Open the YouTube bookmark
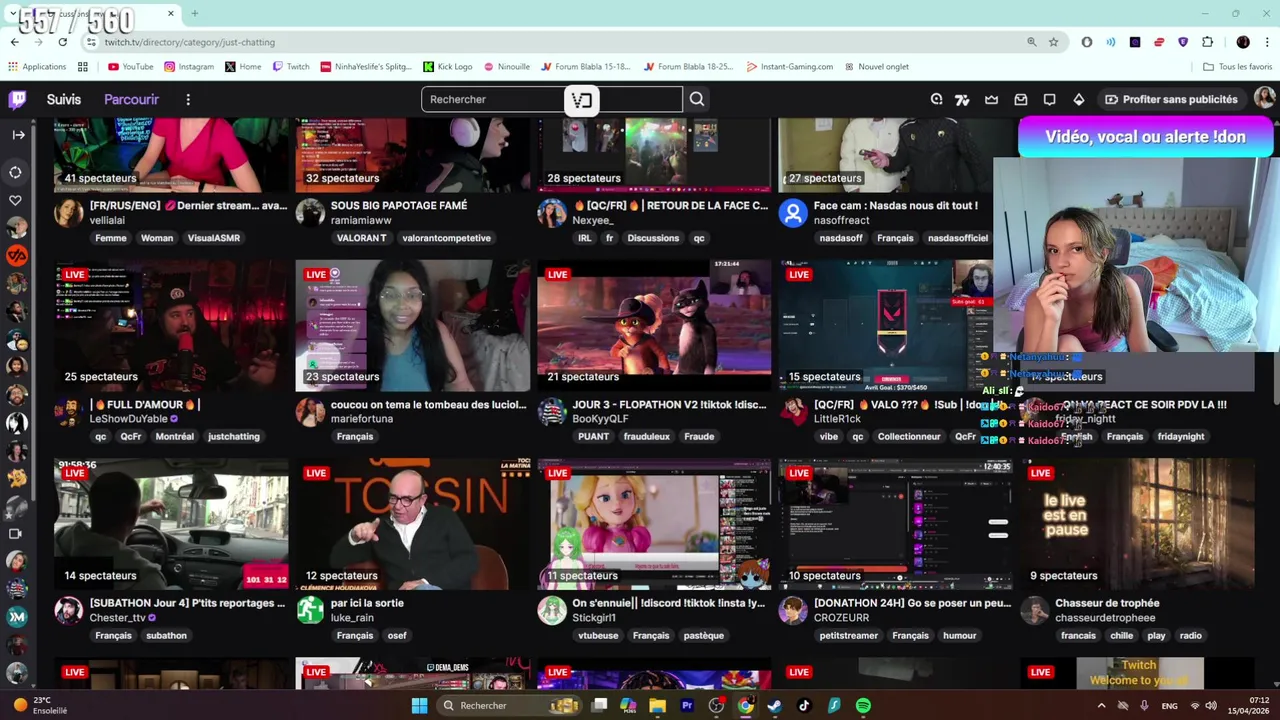Viewport: 1280px width, 720px height. coord(130,67)
